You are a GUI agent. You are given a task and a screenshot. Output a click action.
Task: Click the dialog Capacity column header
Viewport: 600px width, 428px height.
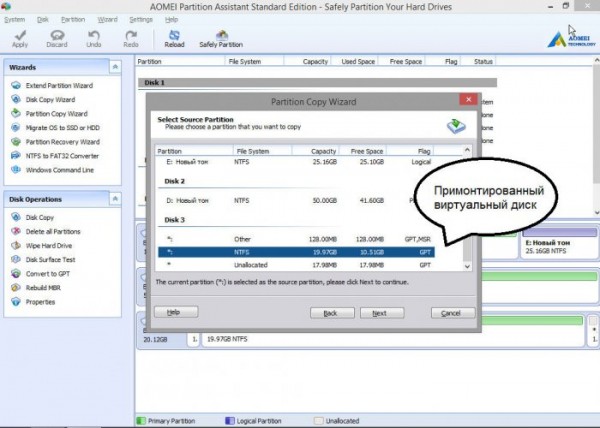click(316, 151)
